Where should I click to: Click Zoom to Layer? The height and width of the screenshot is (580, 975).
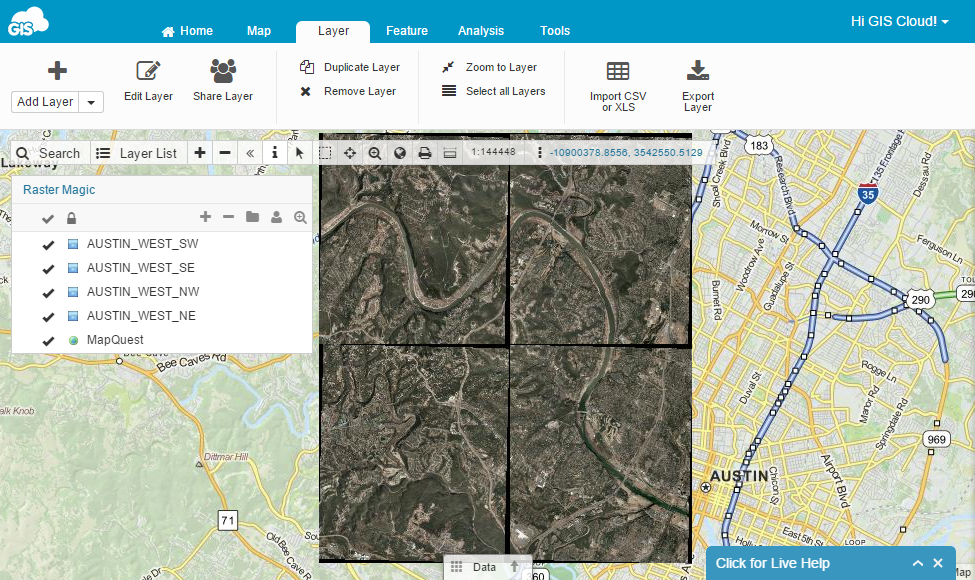[x=489, y=67]
